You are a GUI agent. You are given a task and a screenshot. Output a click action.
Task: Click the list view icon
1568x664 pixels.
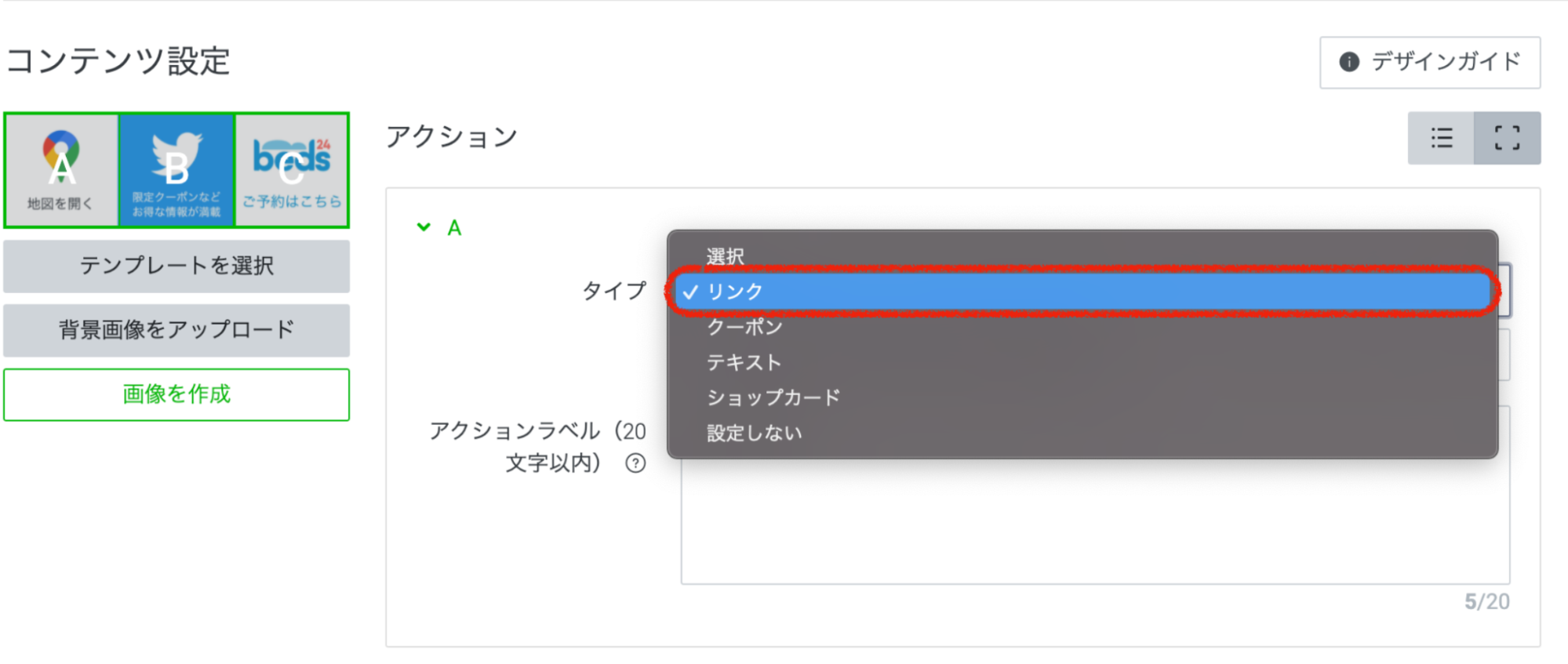coord(1441,139)
